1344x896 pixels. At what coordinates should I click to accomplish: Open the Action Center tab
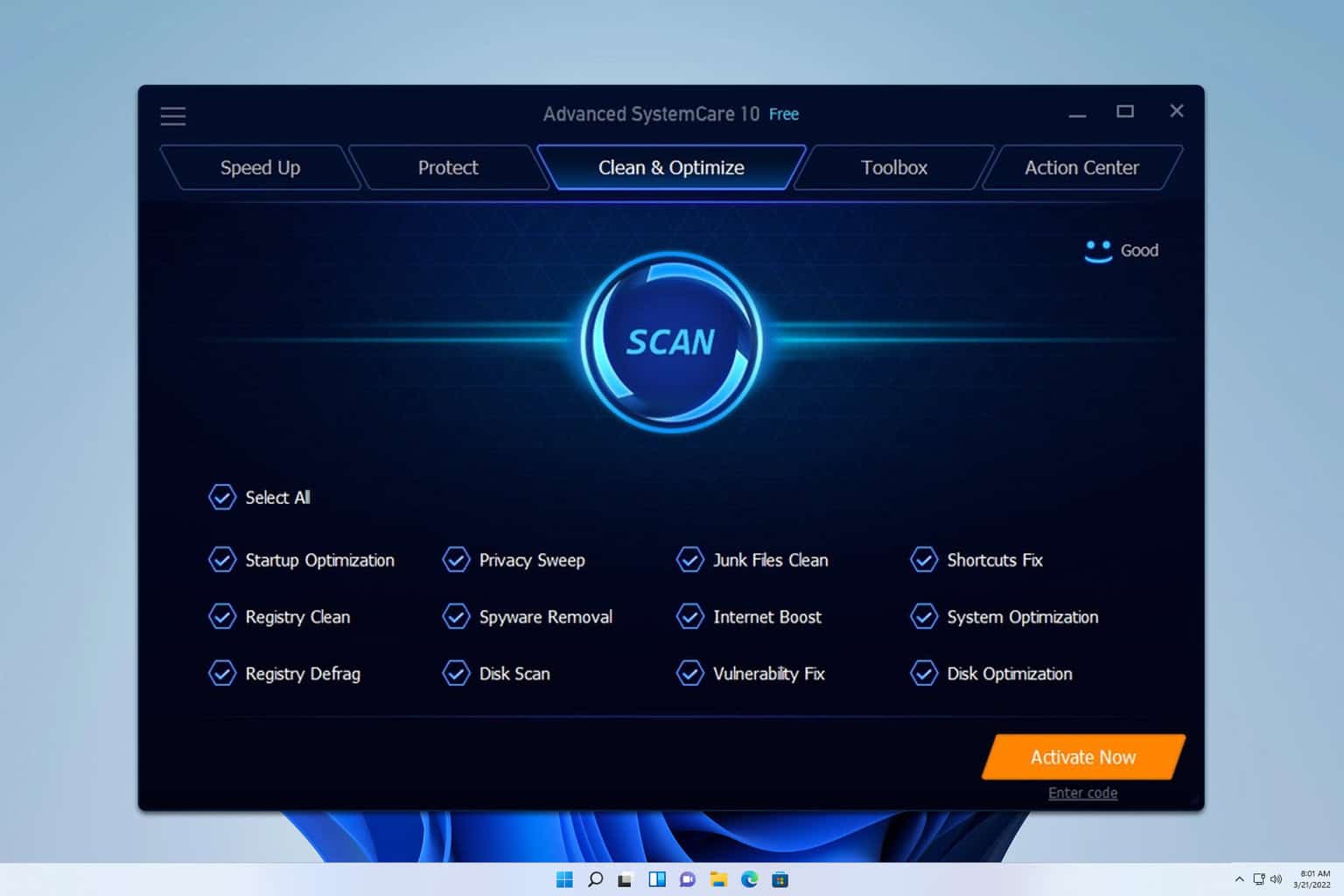tap(1081, 167)
